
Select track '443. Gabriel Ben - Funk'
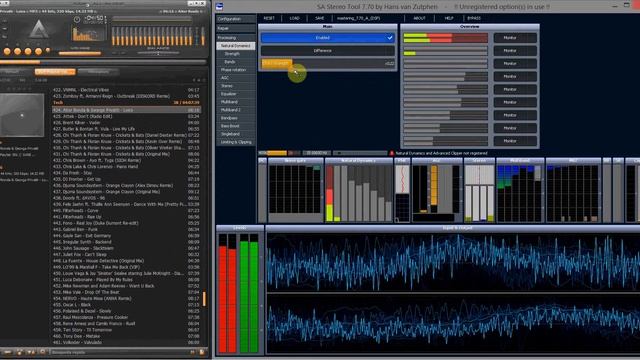click(126, 229)
